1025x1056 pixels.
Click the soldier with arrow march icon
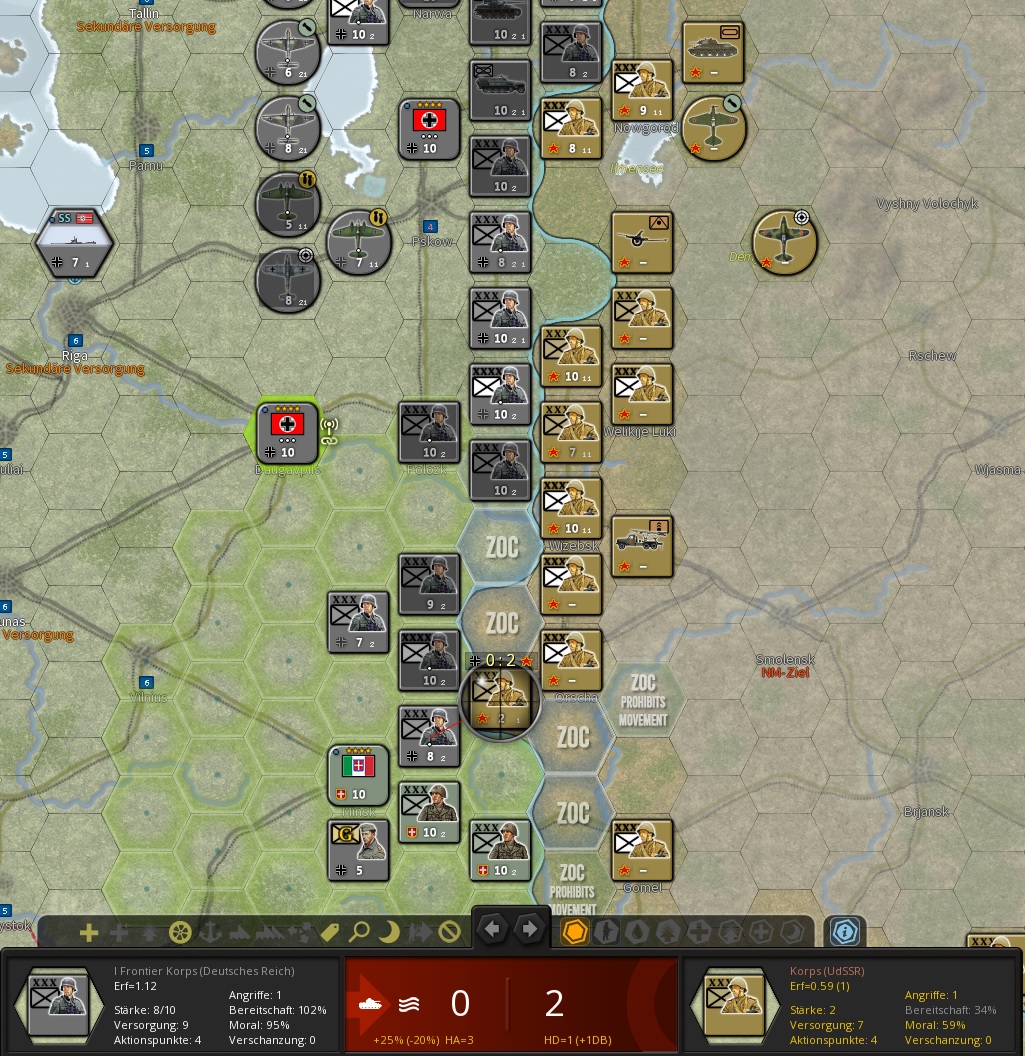pyautogui.click(x=420, y=933)
